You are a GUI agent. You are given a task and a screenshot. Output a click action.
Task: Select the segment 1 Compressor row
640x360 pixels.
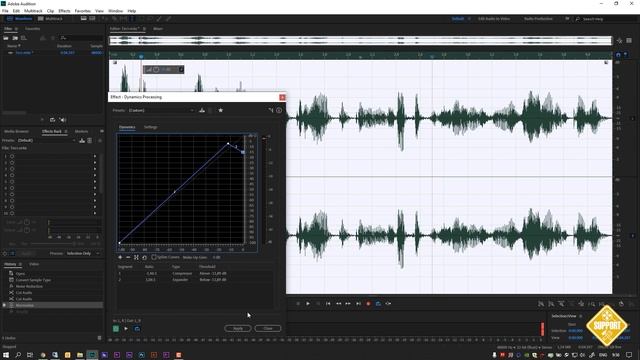tap(195, 273)
